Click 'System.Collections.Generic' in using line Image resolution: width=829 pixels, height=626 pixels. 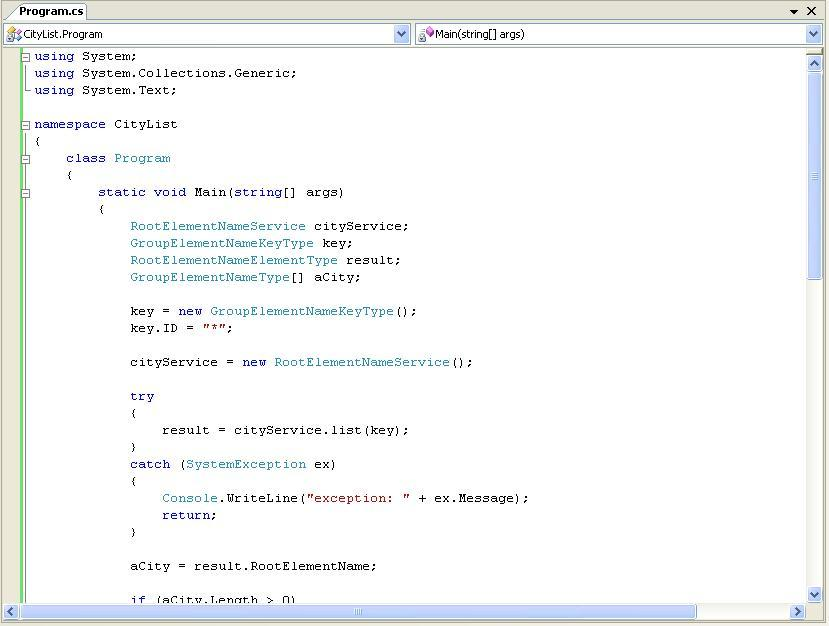(x=186, y=73)
